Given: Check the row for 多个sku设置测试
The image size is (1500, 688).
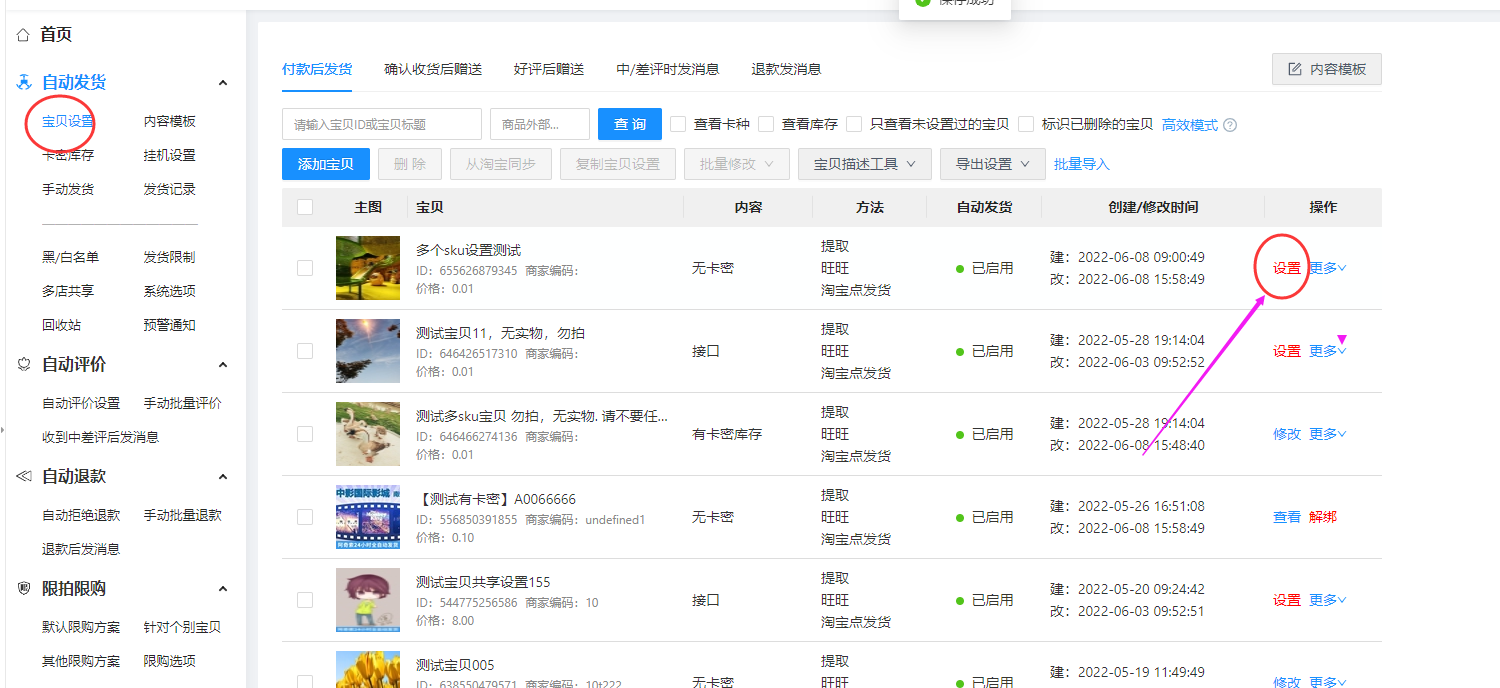Looking at the screenshot, I should click(305, 268).
